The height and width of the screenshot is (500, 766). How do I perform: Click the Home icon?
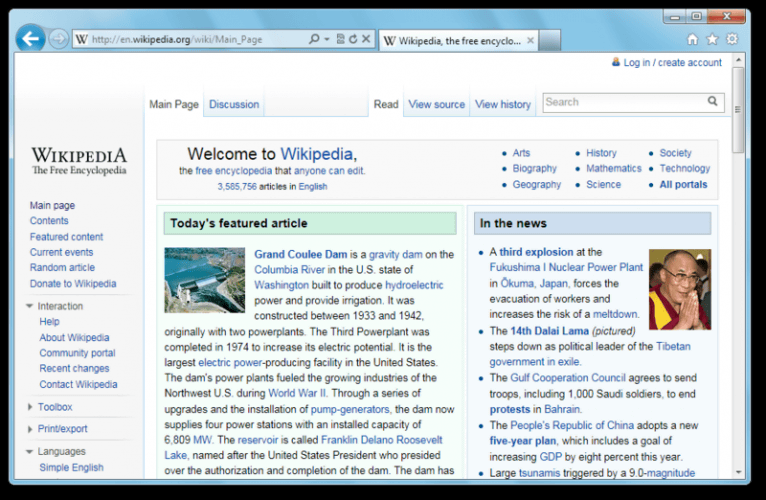692,39
